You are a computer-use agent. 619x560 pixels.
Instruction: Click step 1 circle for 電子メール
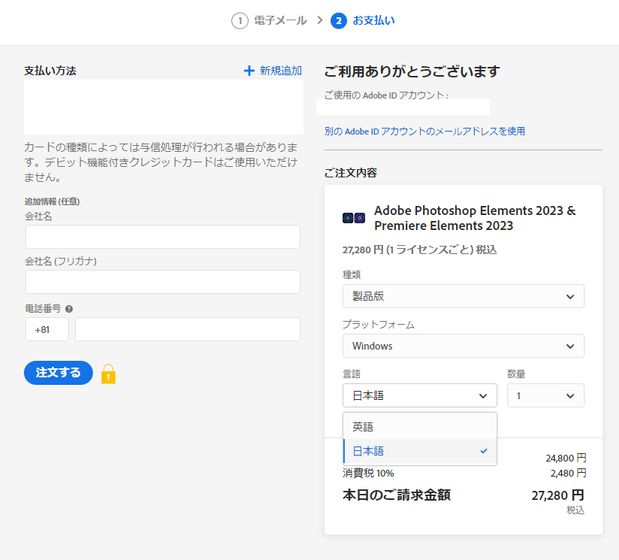tap(240, 21)
